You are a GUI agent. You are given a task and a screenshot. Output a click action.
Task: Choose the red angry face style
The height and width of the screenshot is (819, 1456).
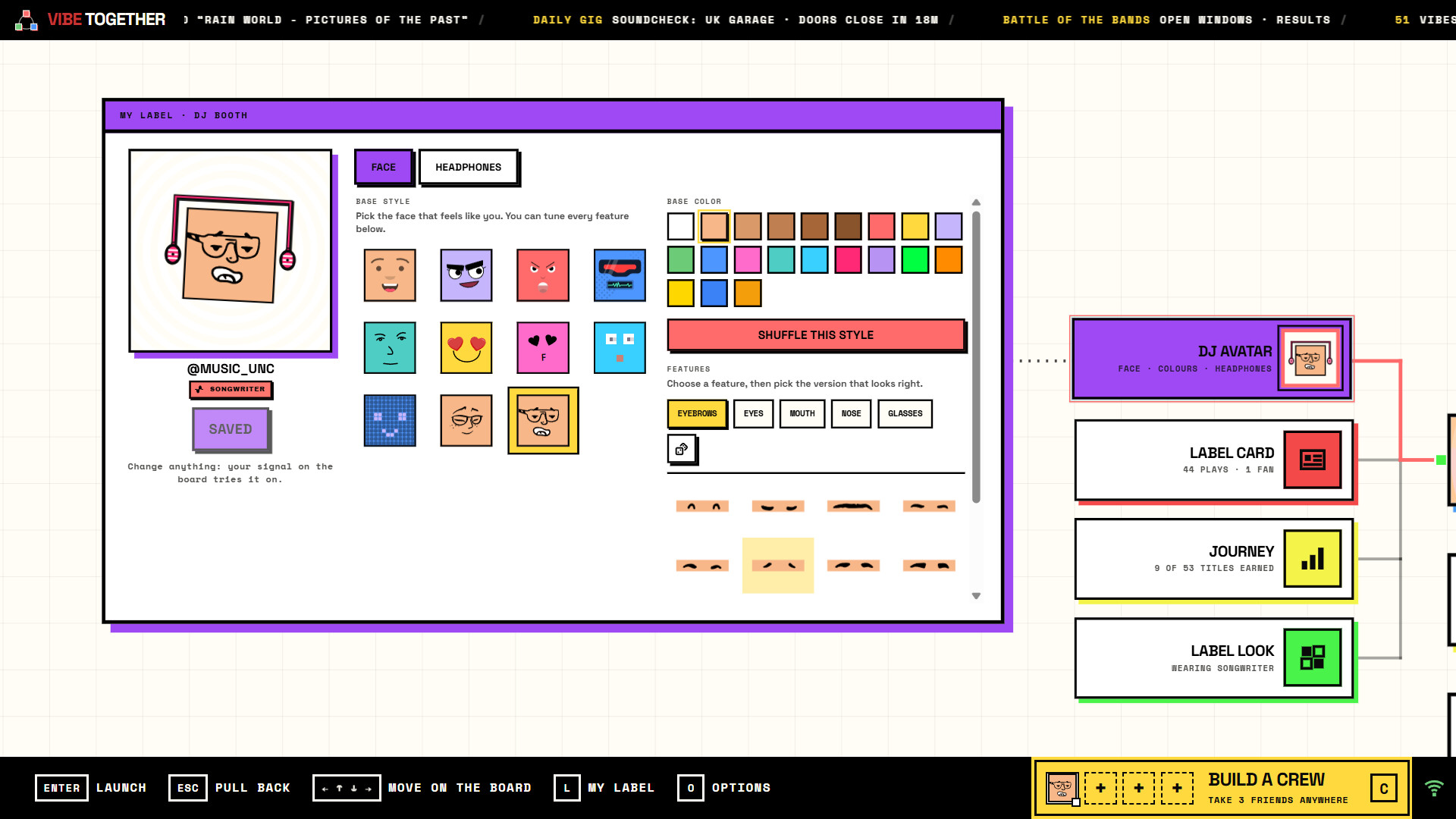(x=543, y=275)
